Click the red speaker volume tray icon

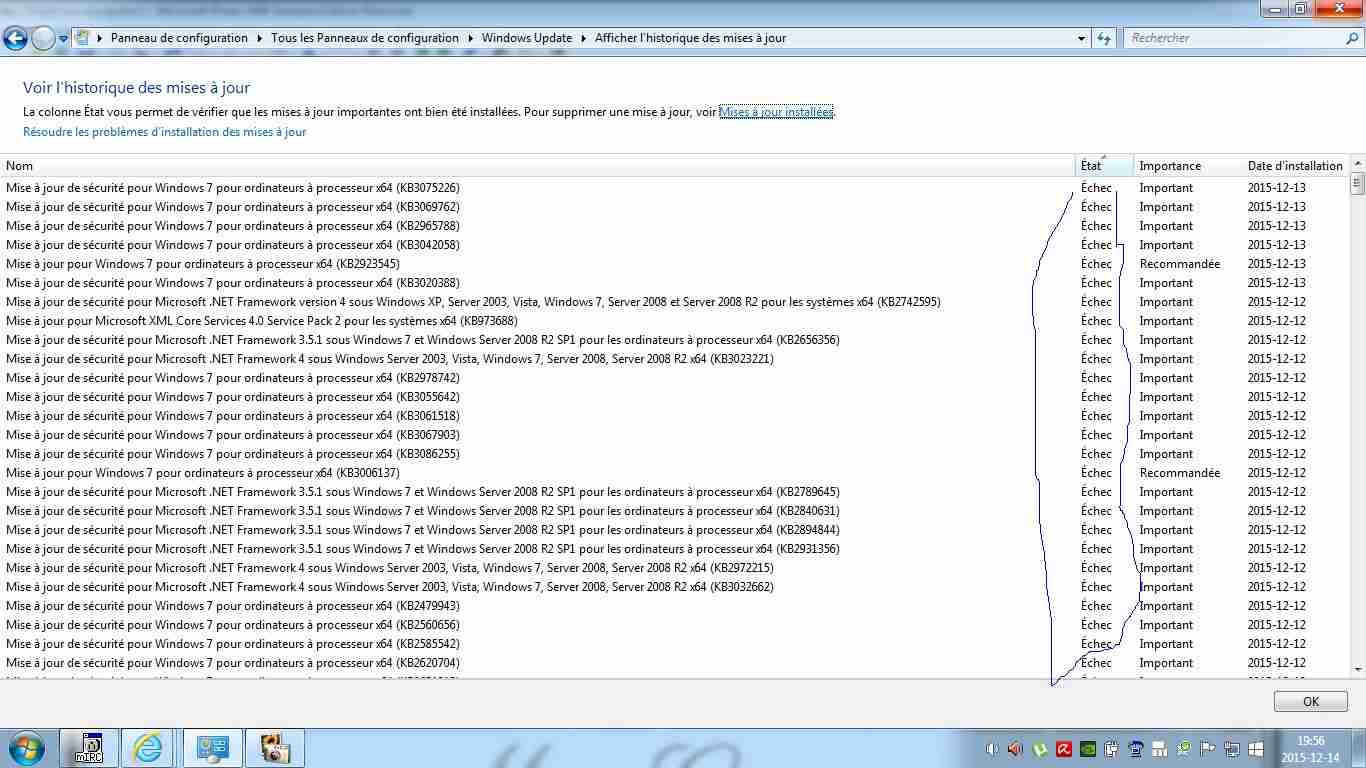tap(1015, 749)
